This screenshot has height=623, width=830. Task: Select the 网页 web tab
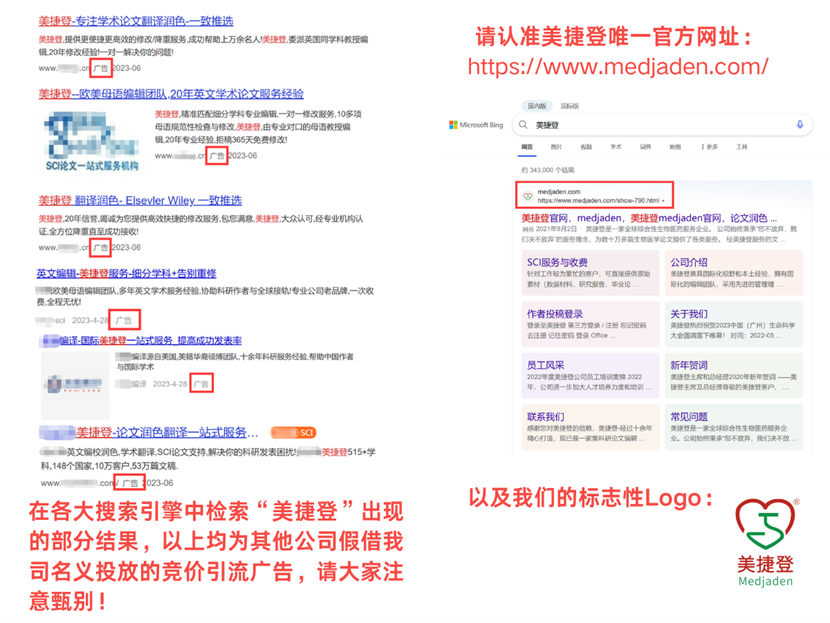[x=527, y=147]
